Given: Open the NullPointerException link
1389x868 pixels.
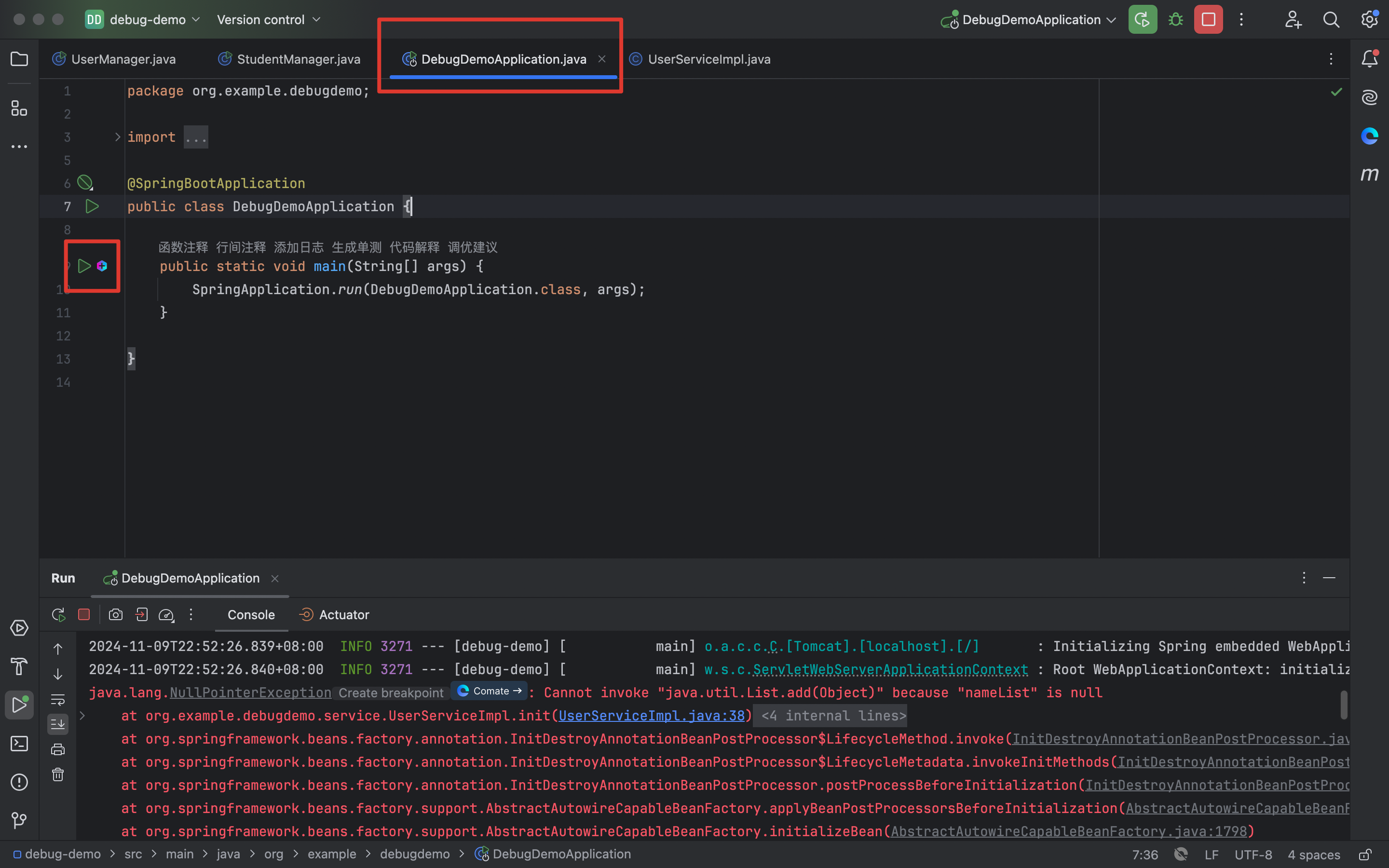Looking at the screenshot, I should tap(251, 693).
